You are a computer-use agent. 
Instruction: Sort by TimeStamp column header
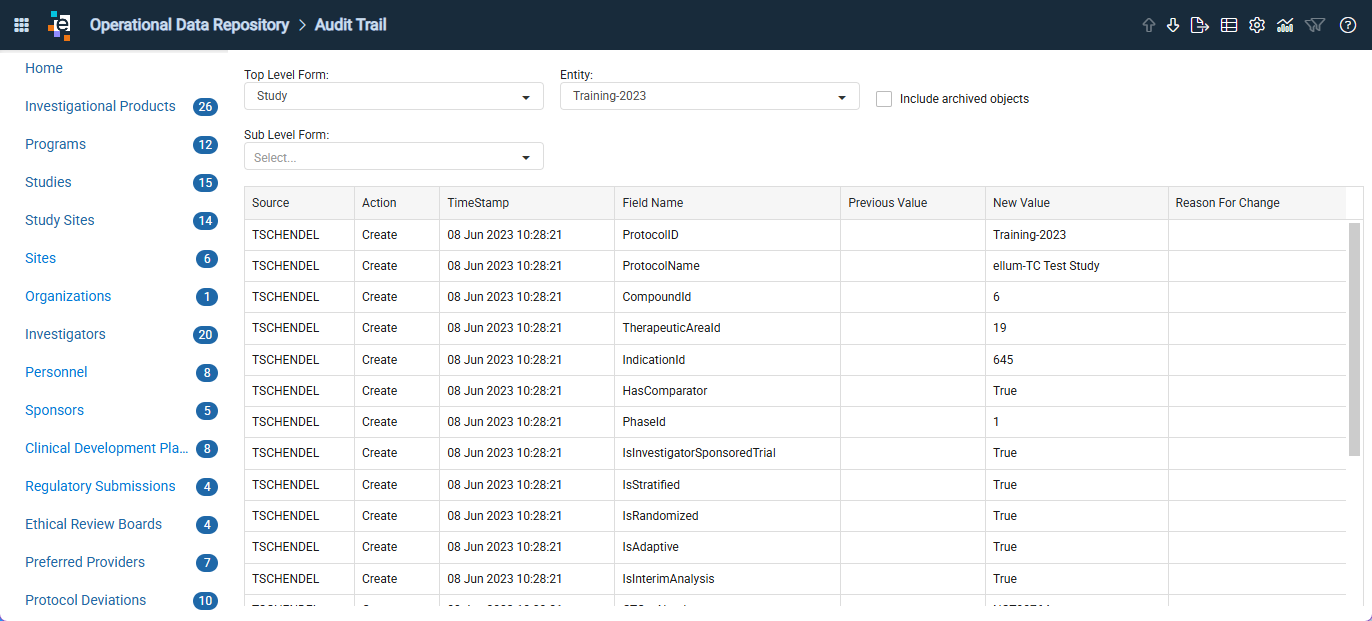[527, 203]
